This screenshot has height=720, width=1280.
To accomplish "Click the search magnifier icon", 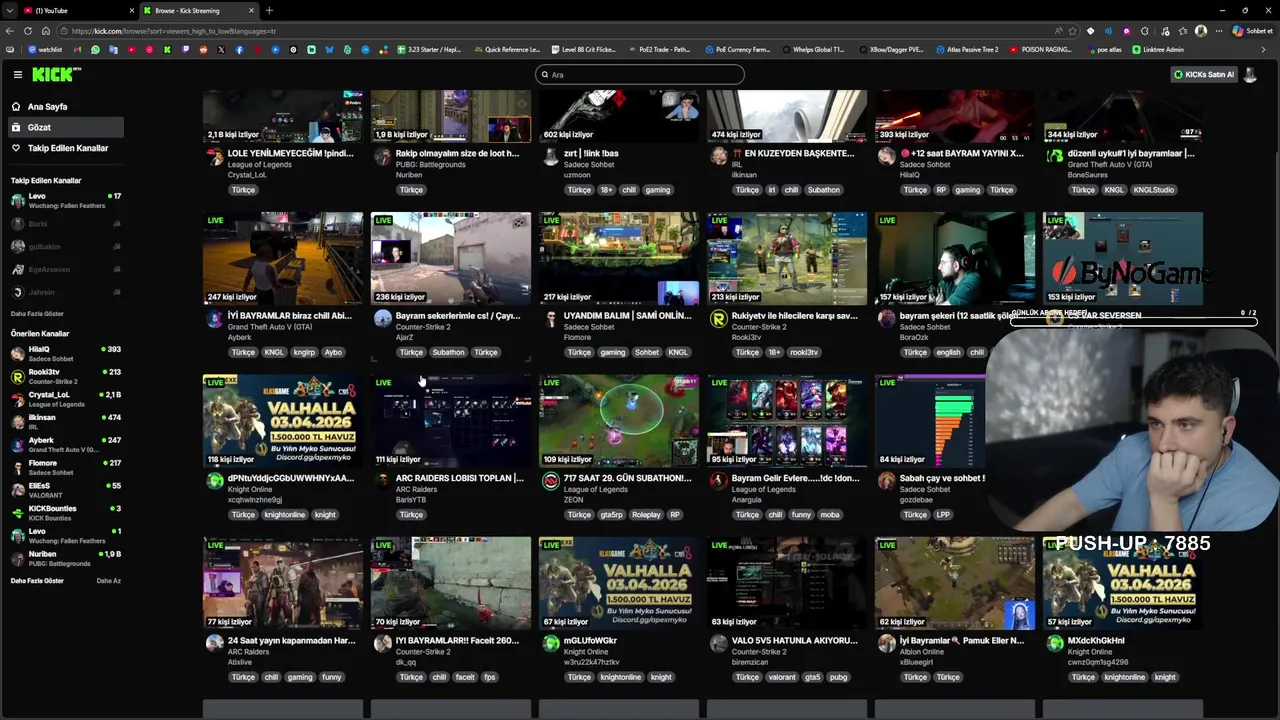I will coord(545,74).
